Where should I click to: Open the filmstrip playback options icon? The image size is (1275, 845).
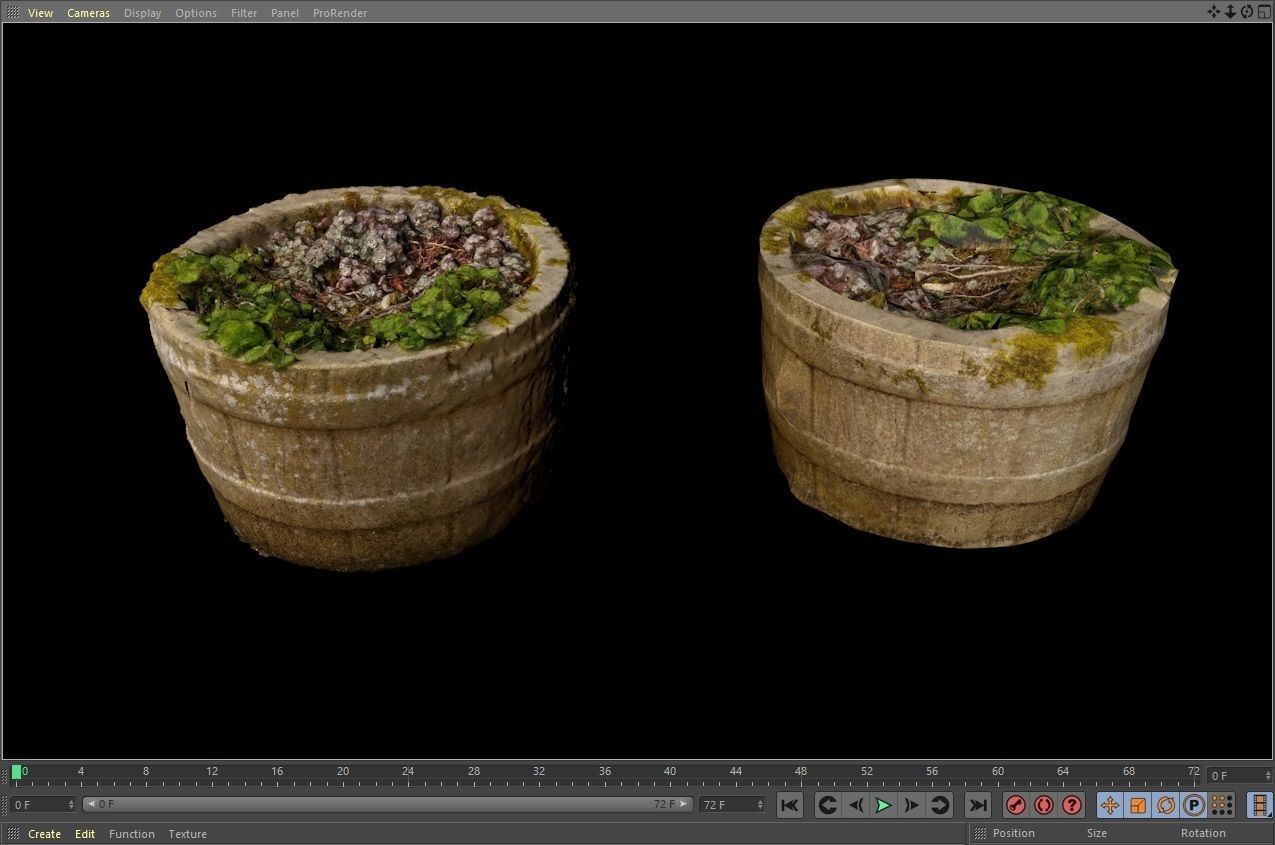coord(1260,805)
